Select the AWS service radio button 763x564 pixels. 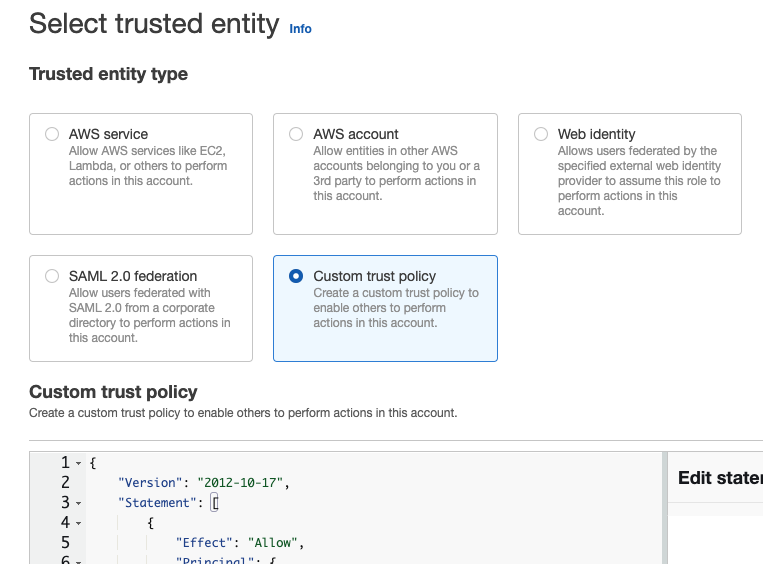pos(52,134)
